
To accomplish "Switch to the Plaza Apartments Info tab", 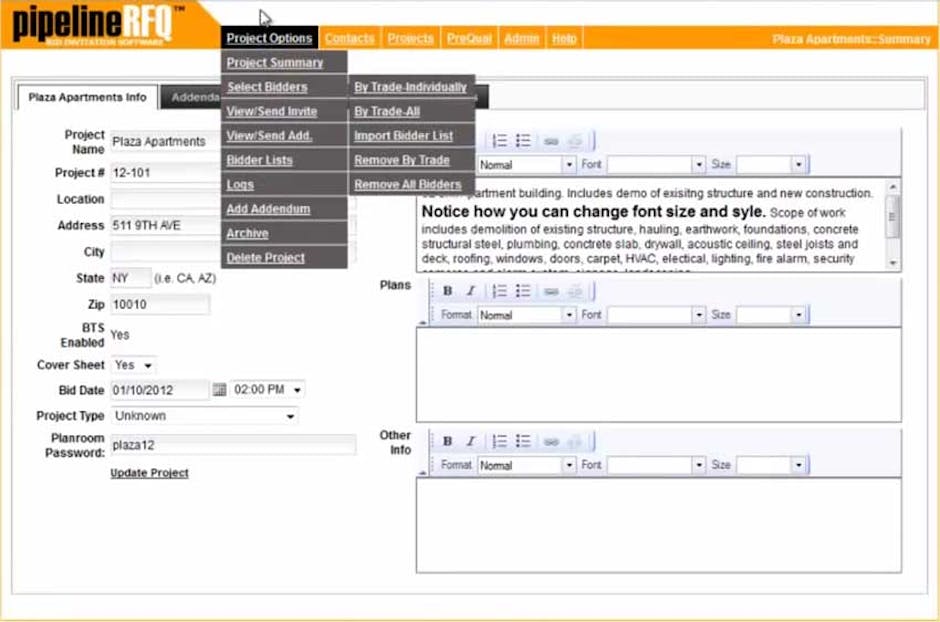I will (x=86, y=97).
